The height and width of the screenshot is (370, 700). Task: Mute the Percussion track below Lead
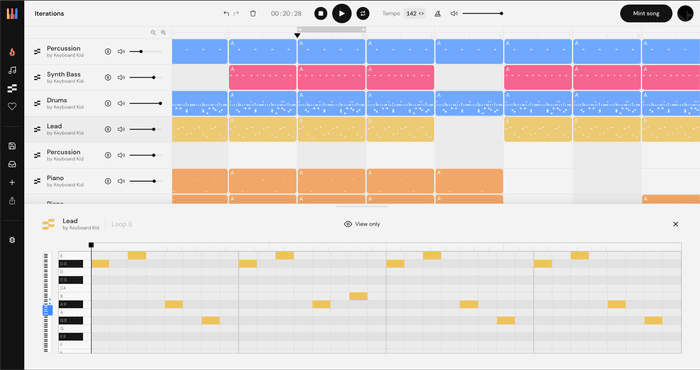click(x=121, y=155)
